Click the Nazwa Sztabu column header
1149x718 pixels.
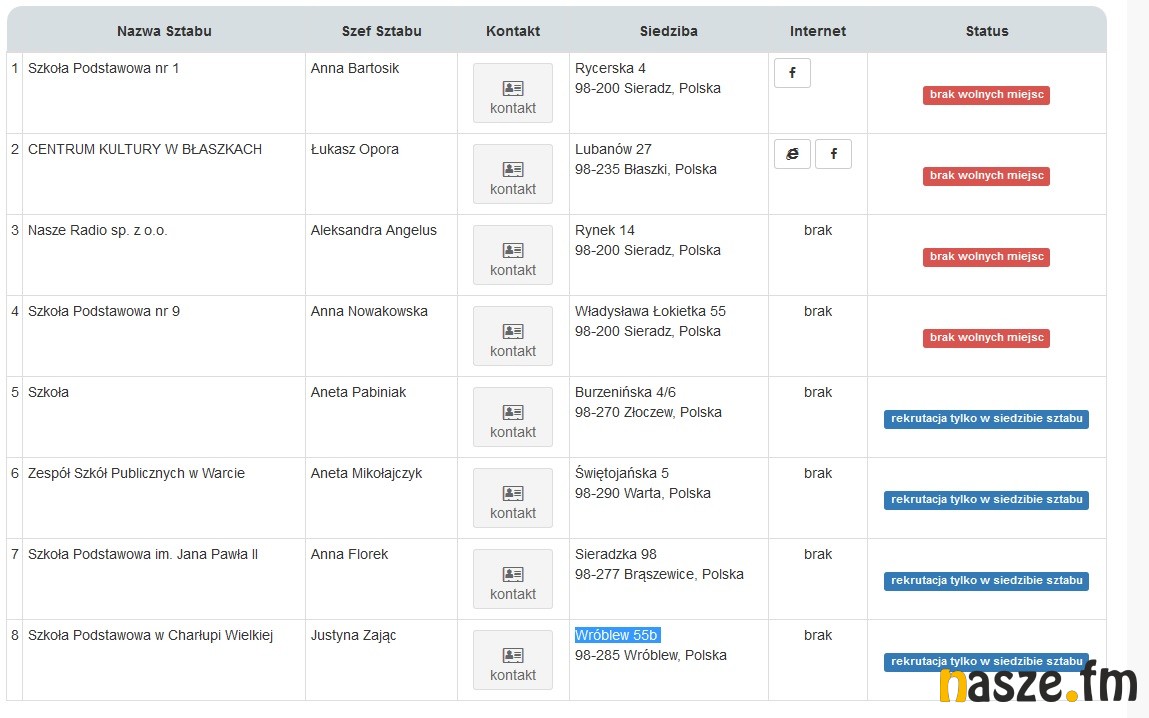164,31
